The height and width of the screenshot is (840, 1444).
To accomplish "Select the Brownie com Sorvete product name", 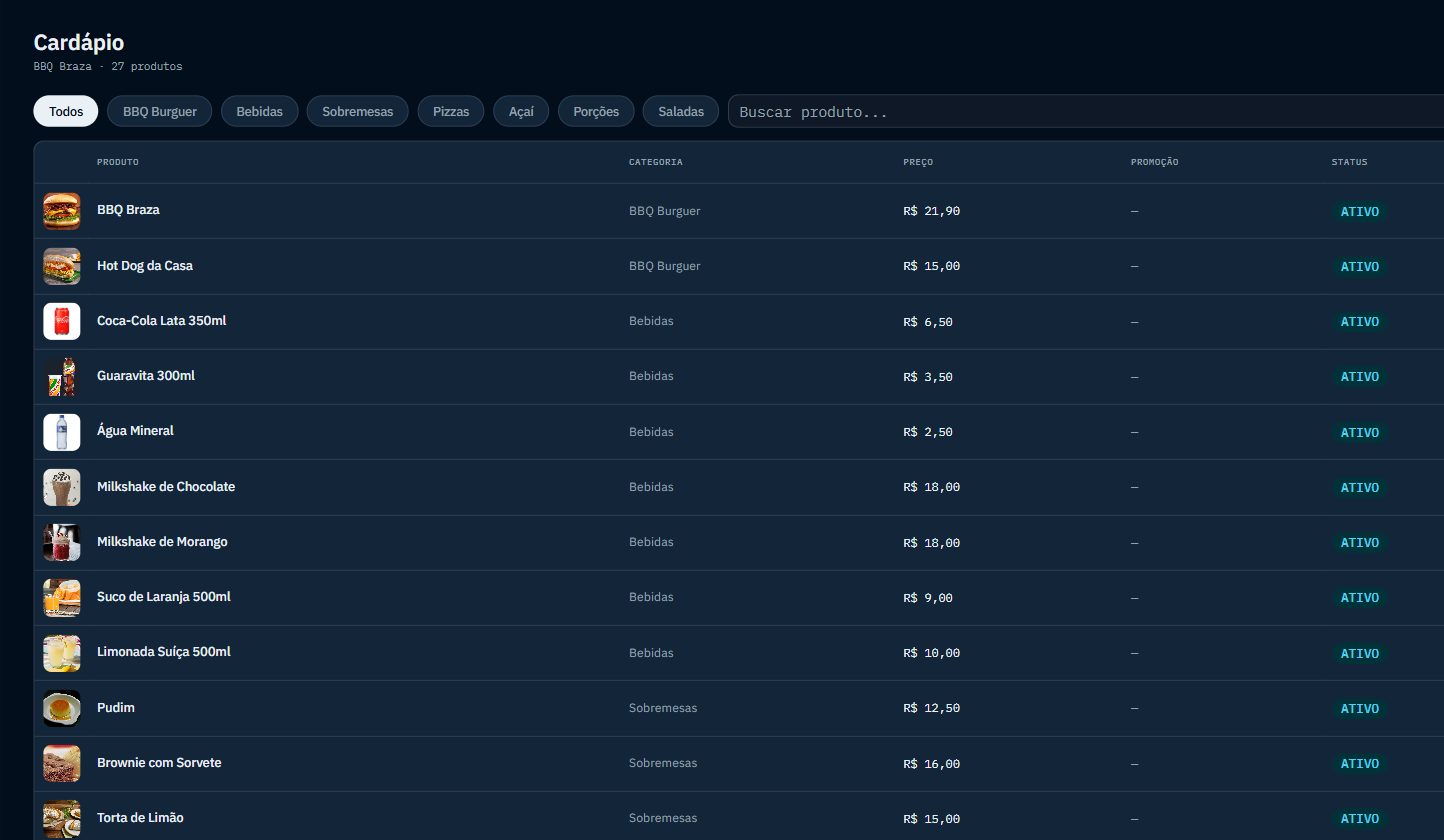I will (x=159, y=763).
